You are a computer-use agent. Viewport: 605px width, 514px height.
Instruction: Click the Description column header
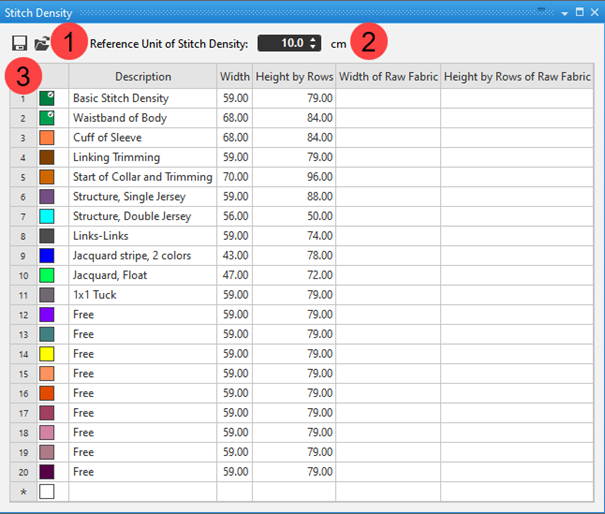143,77
